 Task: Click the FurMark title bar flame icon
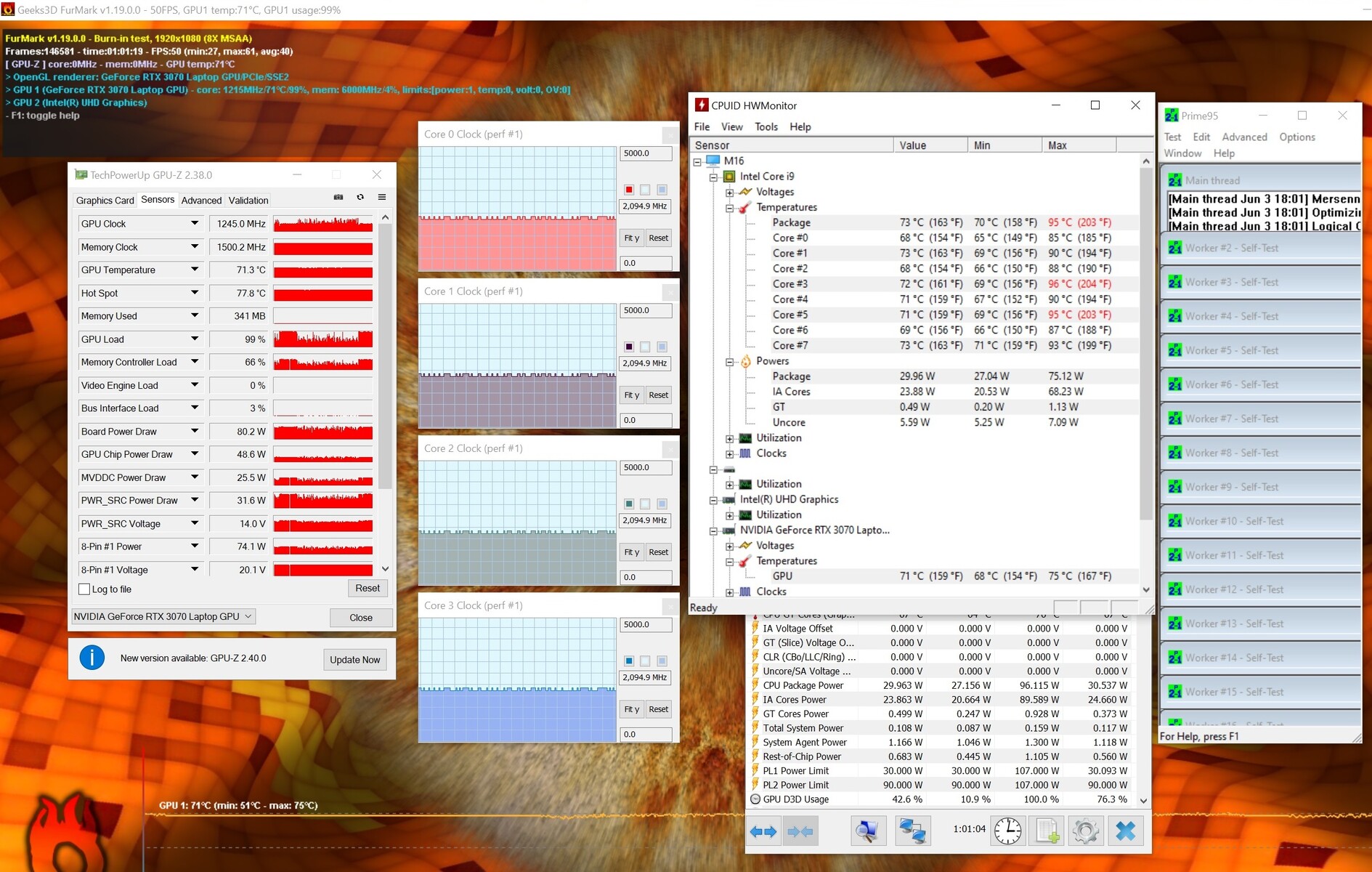(x=8, y=10)
